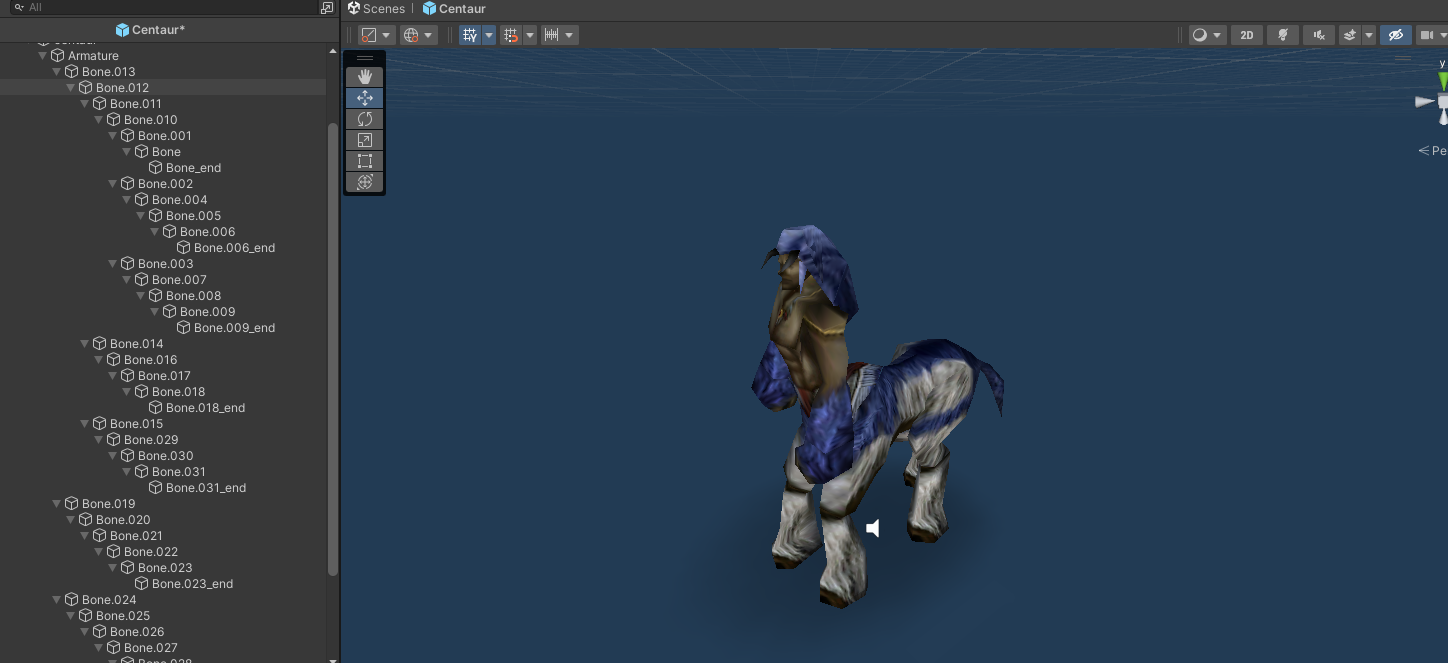
Task: Select the Move tool
Action: tap(364, 98)
